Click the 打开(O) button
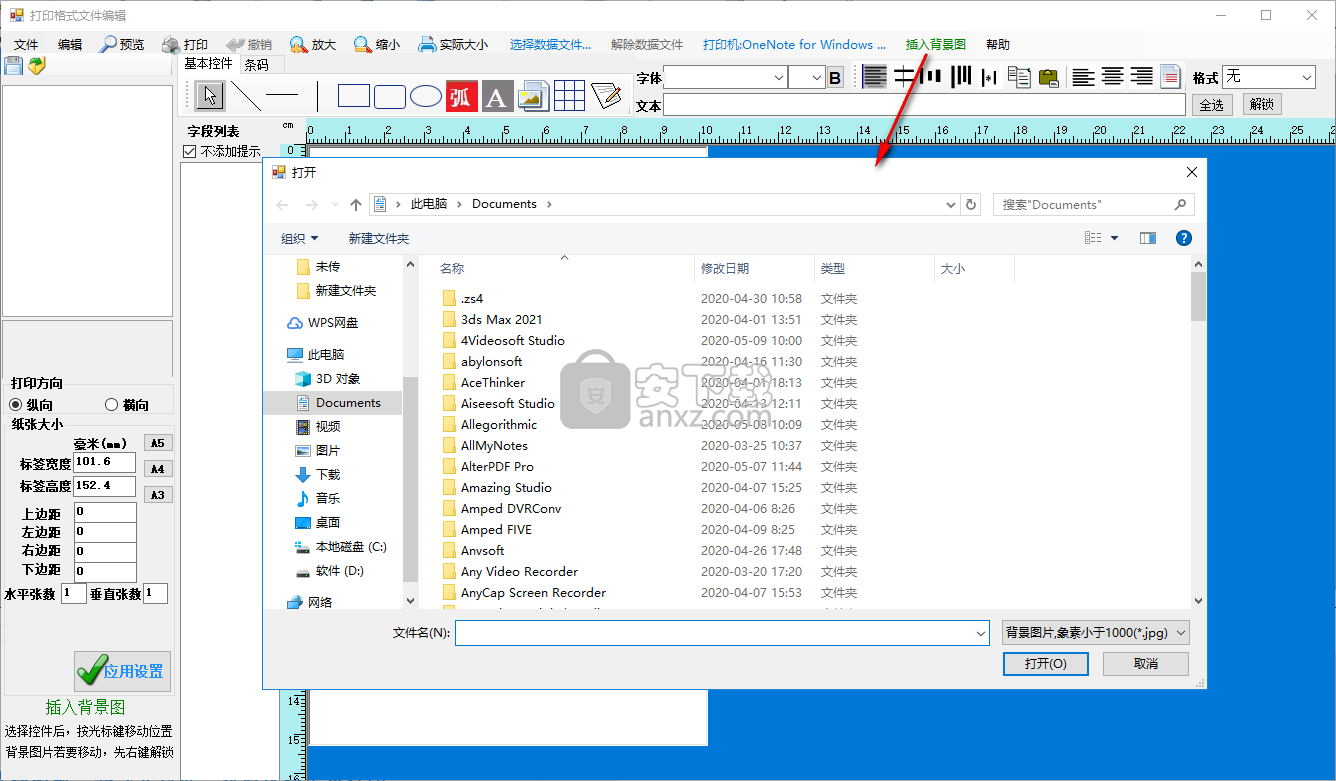This screenshot has width=1336, height=781. 1045,664
